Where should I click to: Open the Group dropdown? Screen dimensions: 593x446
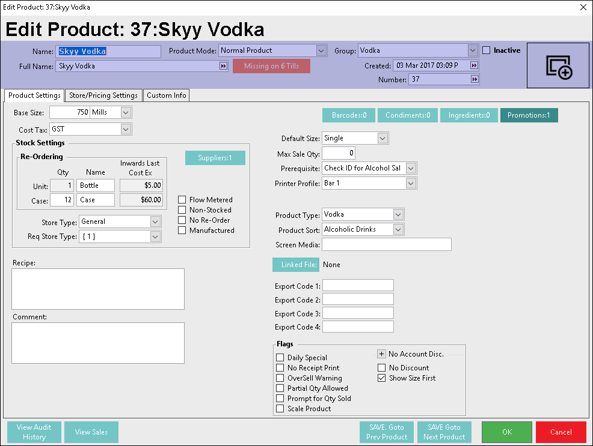coord(472,50)
